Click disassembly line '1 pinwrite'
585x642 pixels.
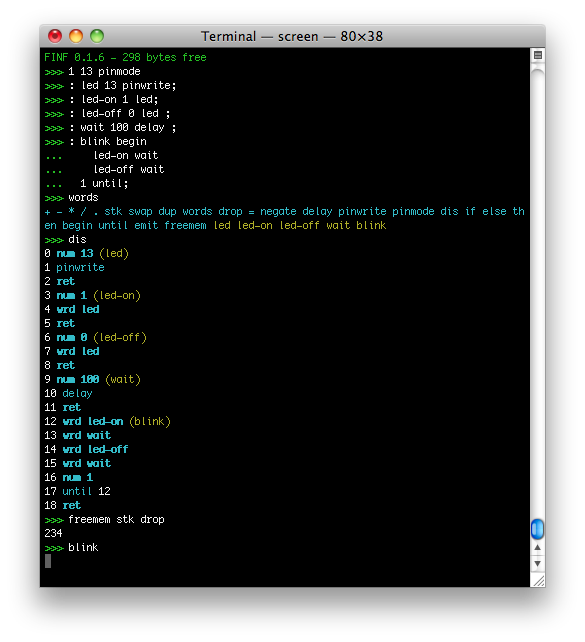pos(75,267)
